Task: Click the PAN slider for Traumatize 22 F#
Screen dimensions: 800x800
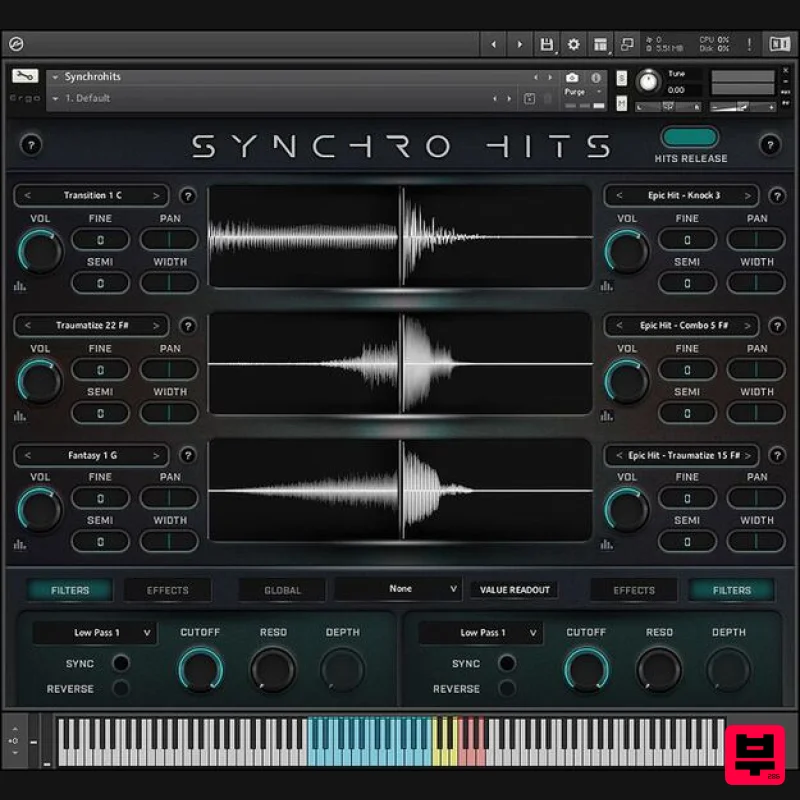Action: pos(169,369)
